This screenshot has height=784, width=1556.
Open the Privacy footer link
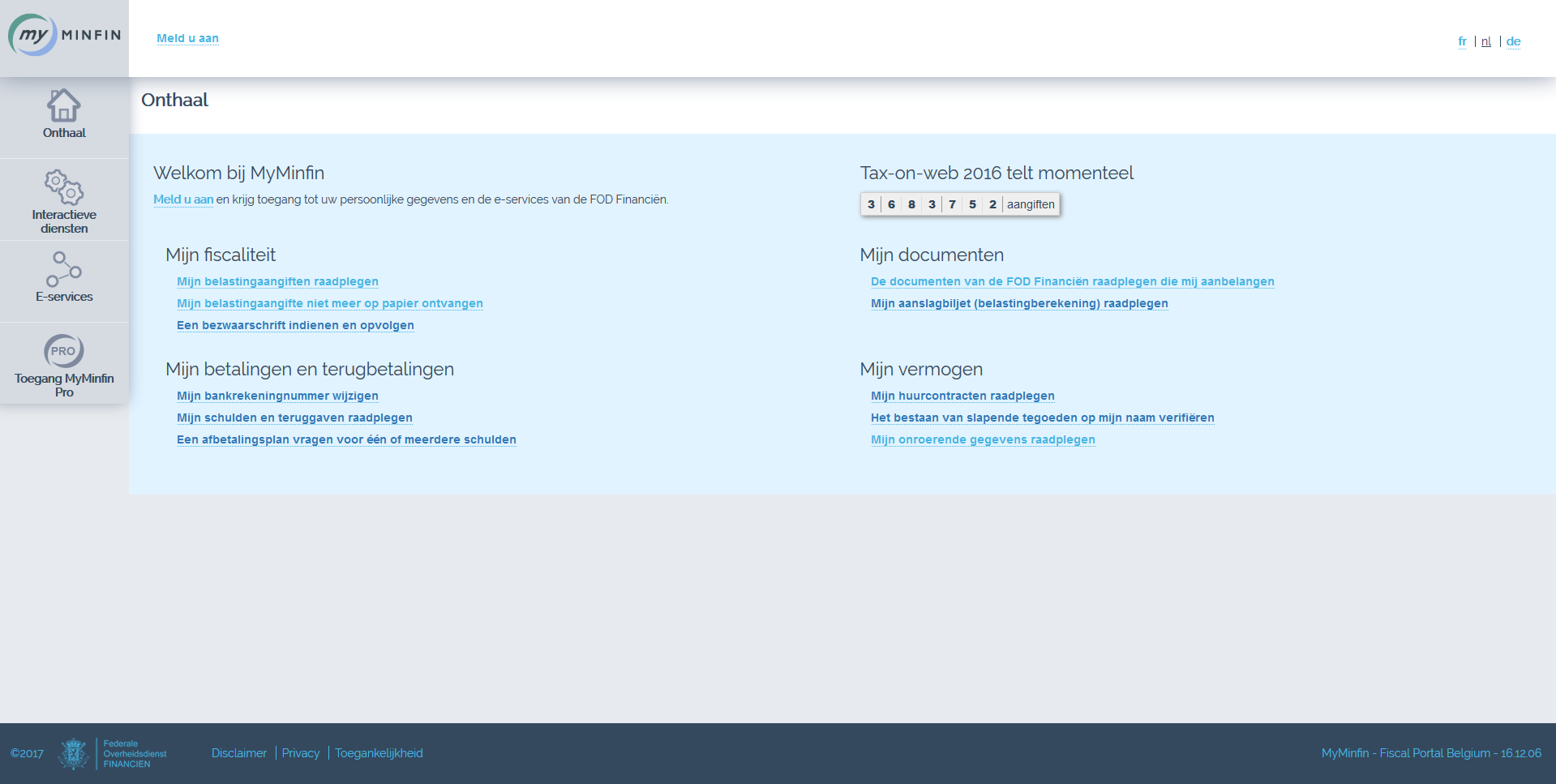(300, 753)
